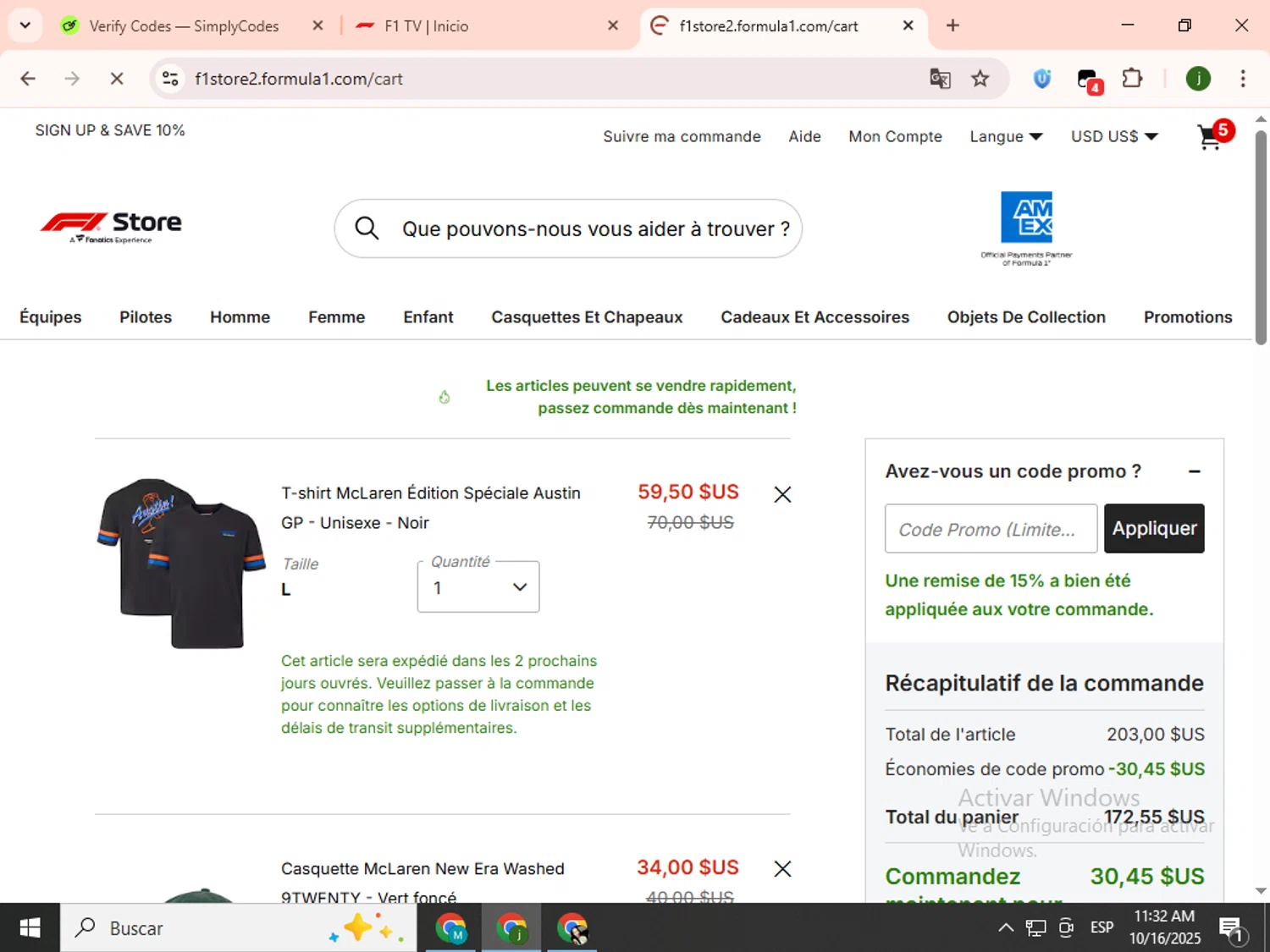Open the Aide link
Image resolution: width=1270 pixels, height=952 pixels.
pos(804,136)
